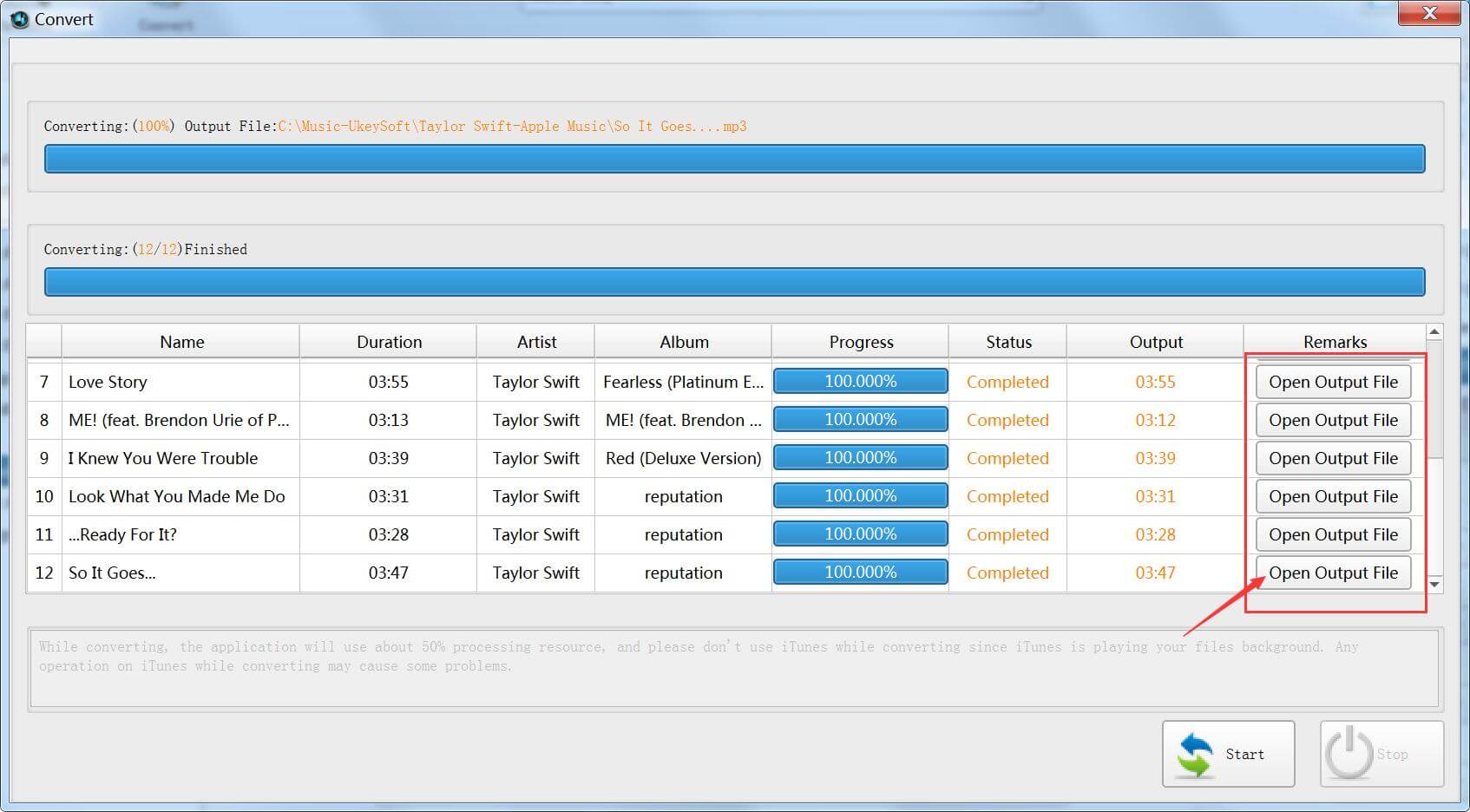Click the current file conversion progress bar
Screen dimensions: 1470x812
pos(734,159)
